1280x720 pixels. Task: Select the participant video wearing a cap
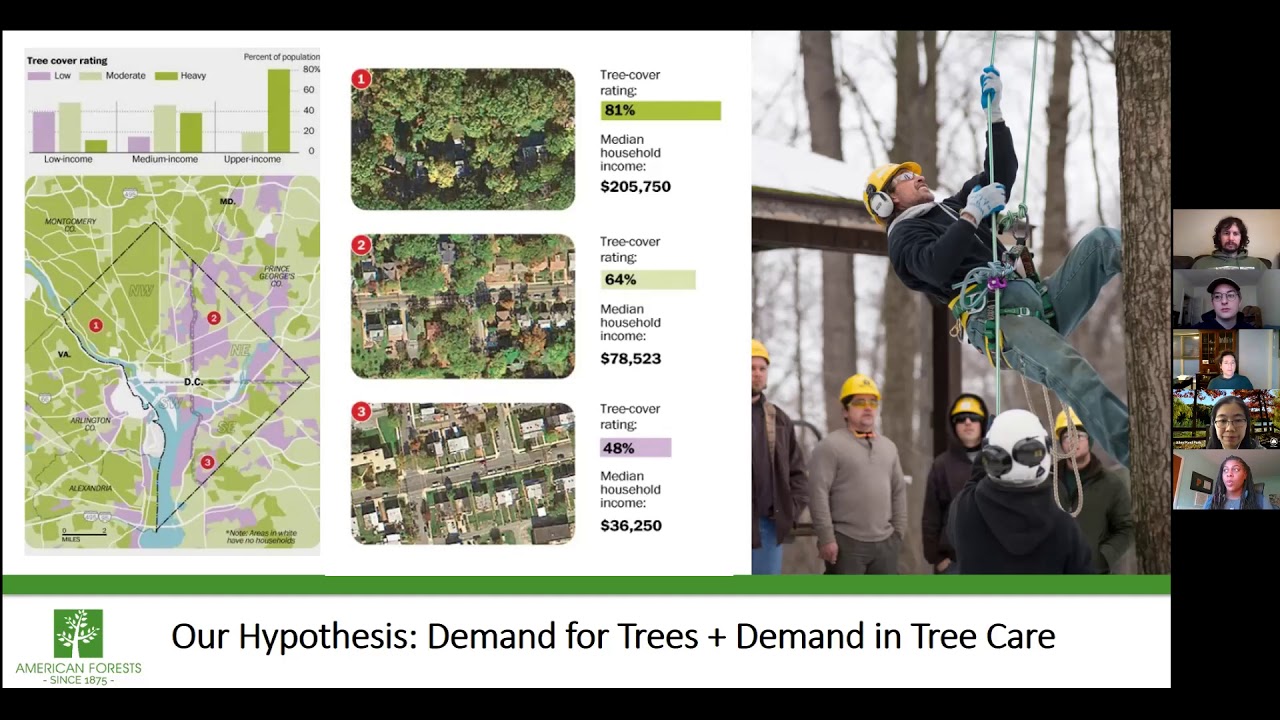click(1226, 299)
